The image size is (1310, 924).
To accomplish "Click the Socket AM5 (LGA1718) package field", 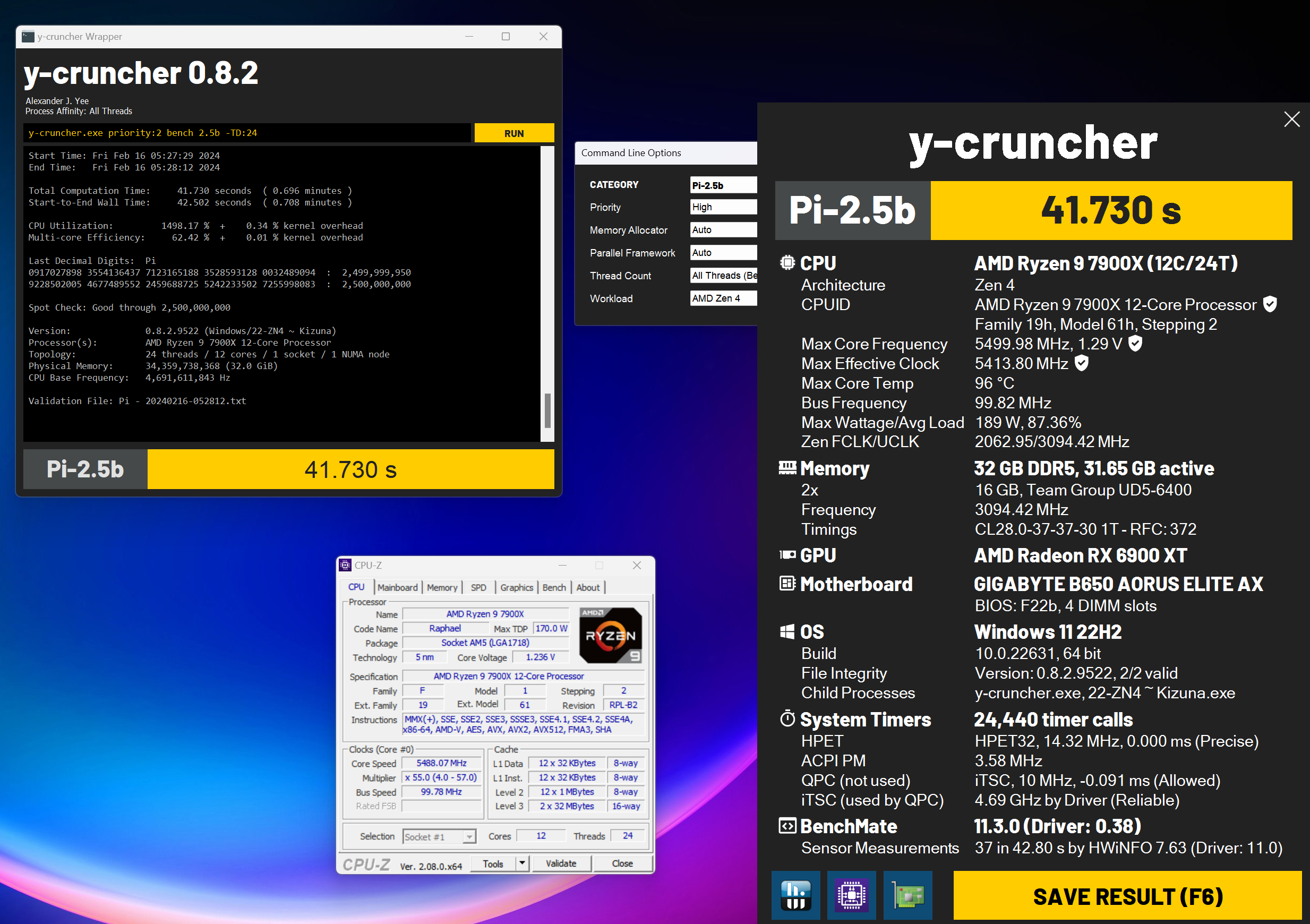I will [485, 643].
